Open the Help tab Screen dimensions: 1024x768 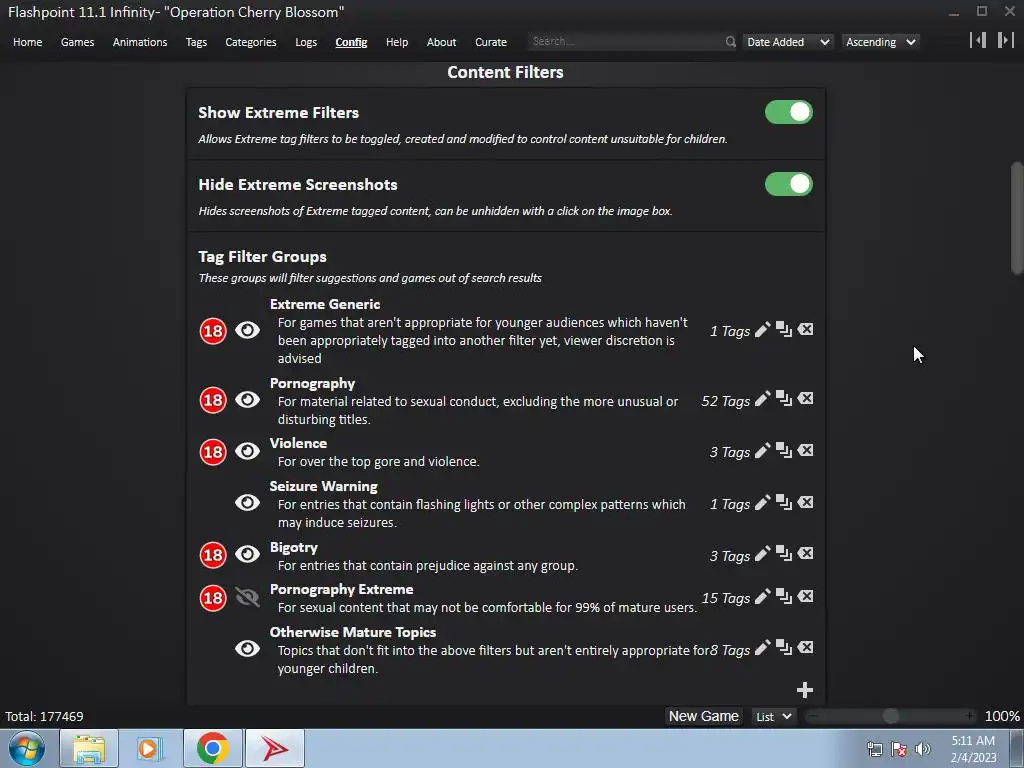coord(397,42)
